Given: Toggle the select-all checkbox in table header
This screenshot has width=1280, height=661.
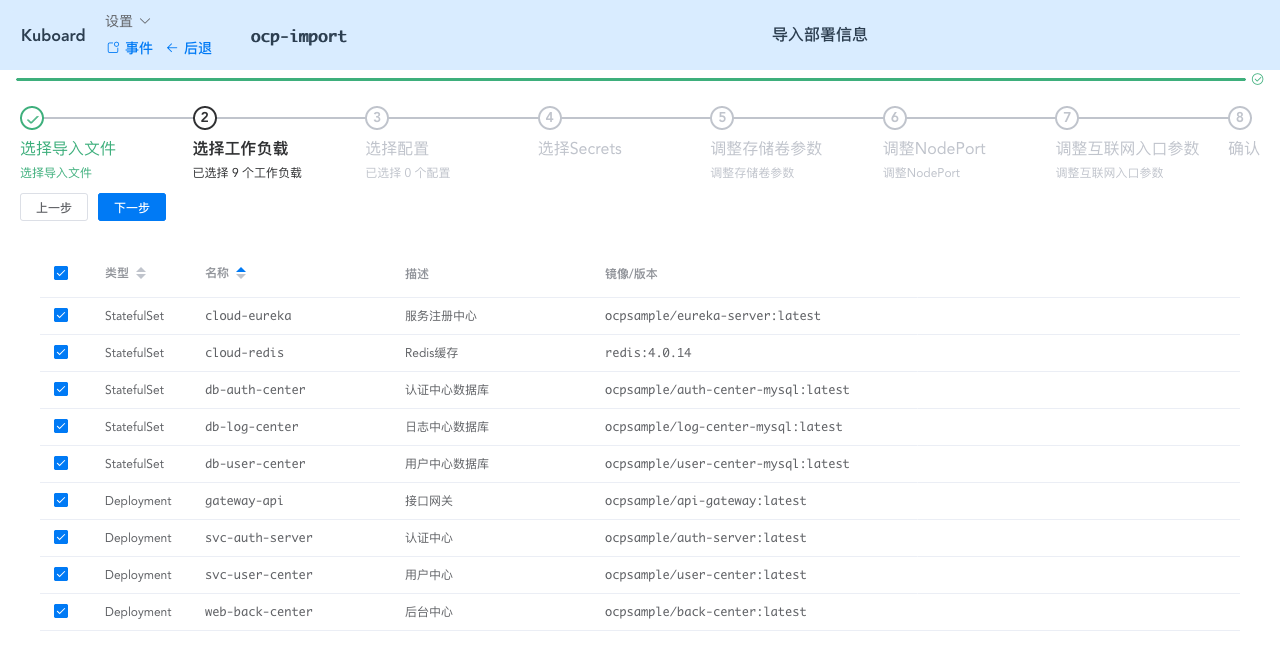Looking at the screenshot, I should [61, 273].
